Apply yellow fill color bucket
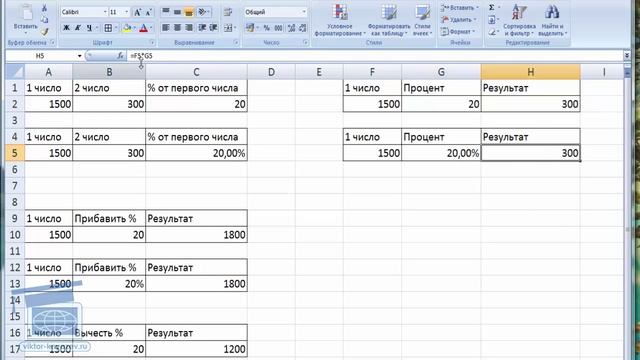Screen dimensions: 640x360 pyautogui.click(x=127, y=28)
